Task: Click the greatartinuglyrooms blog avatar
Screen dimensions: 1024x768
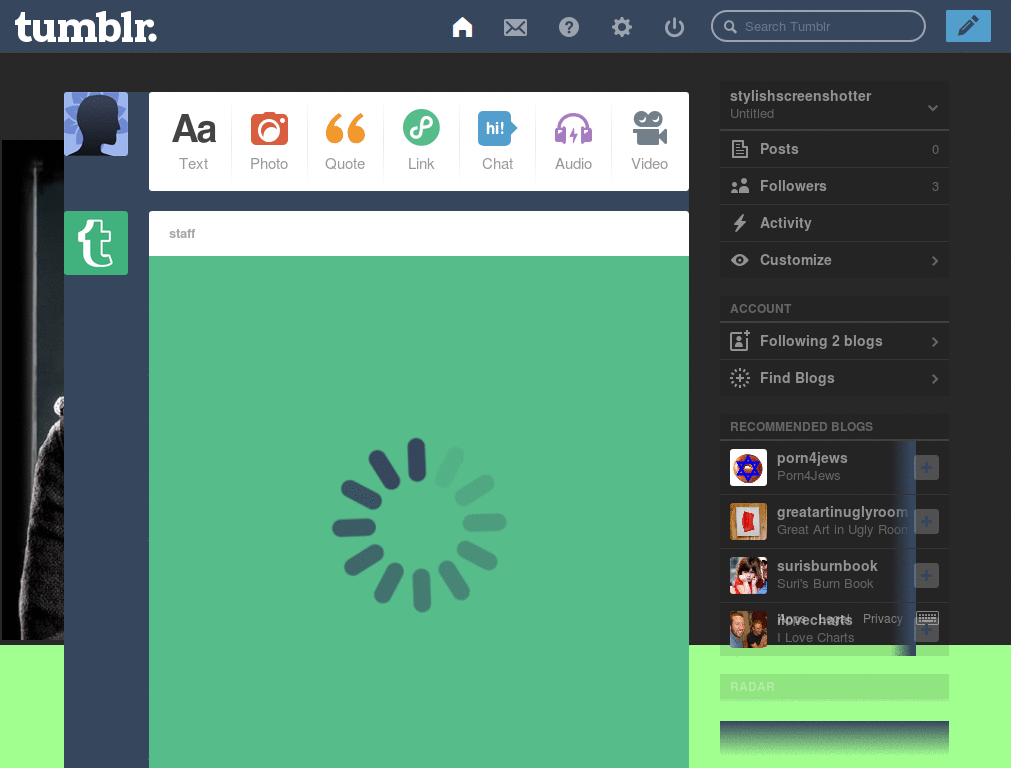Action: coord(748,522)
